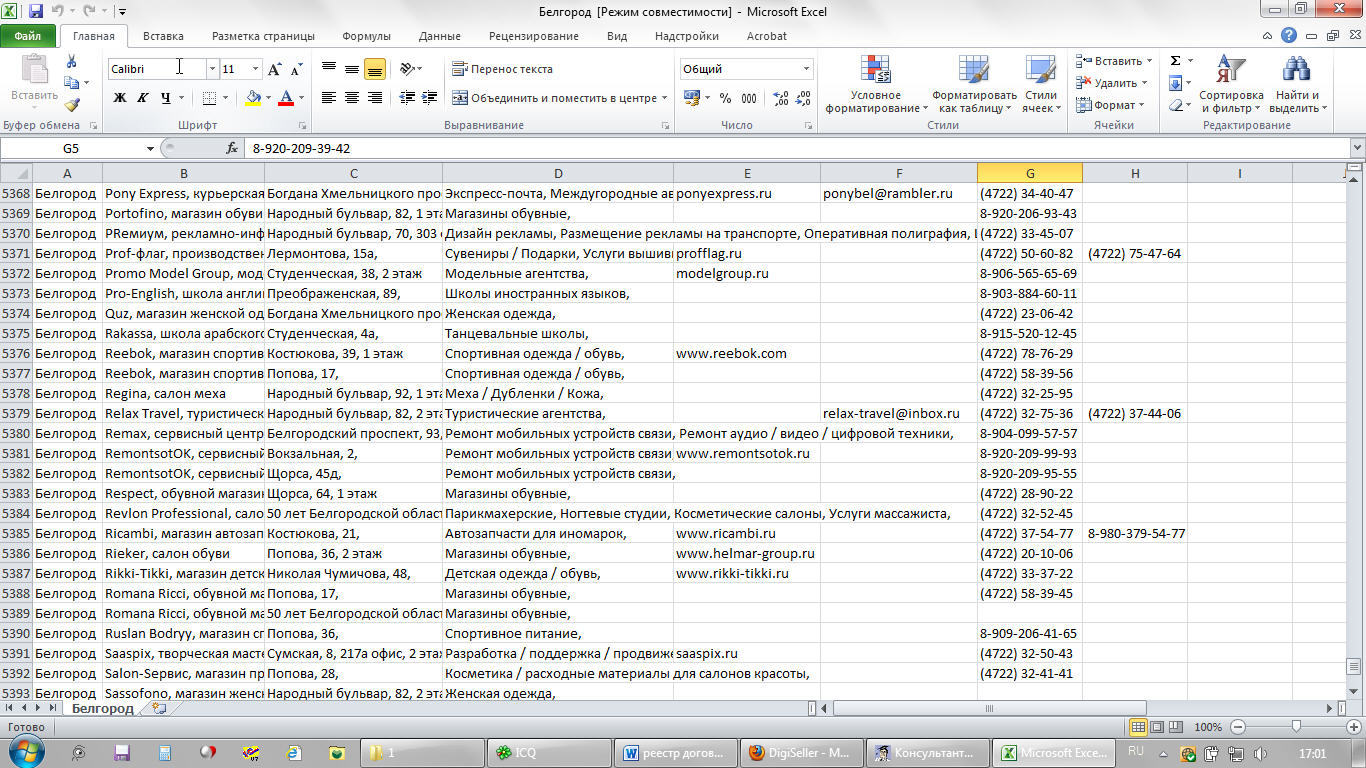Insert AutoSum sigma function
The image size is (1366, 768).
coord(1176,61)
